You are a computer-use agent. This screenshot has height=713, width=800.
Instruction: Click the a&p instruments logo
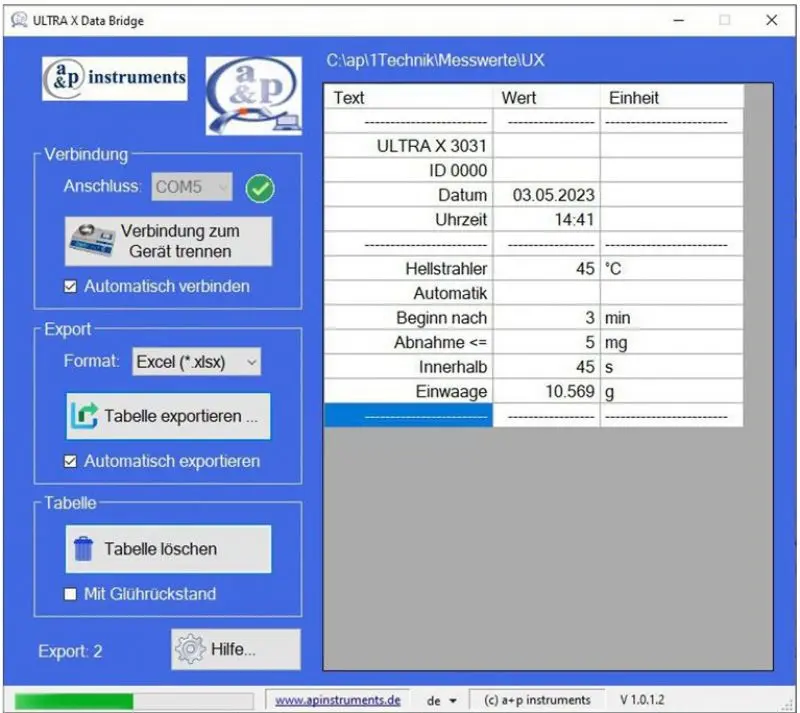tap(115, 78)
